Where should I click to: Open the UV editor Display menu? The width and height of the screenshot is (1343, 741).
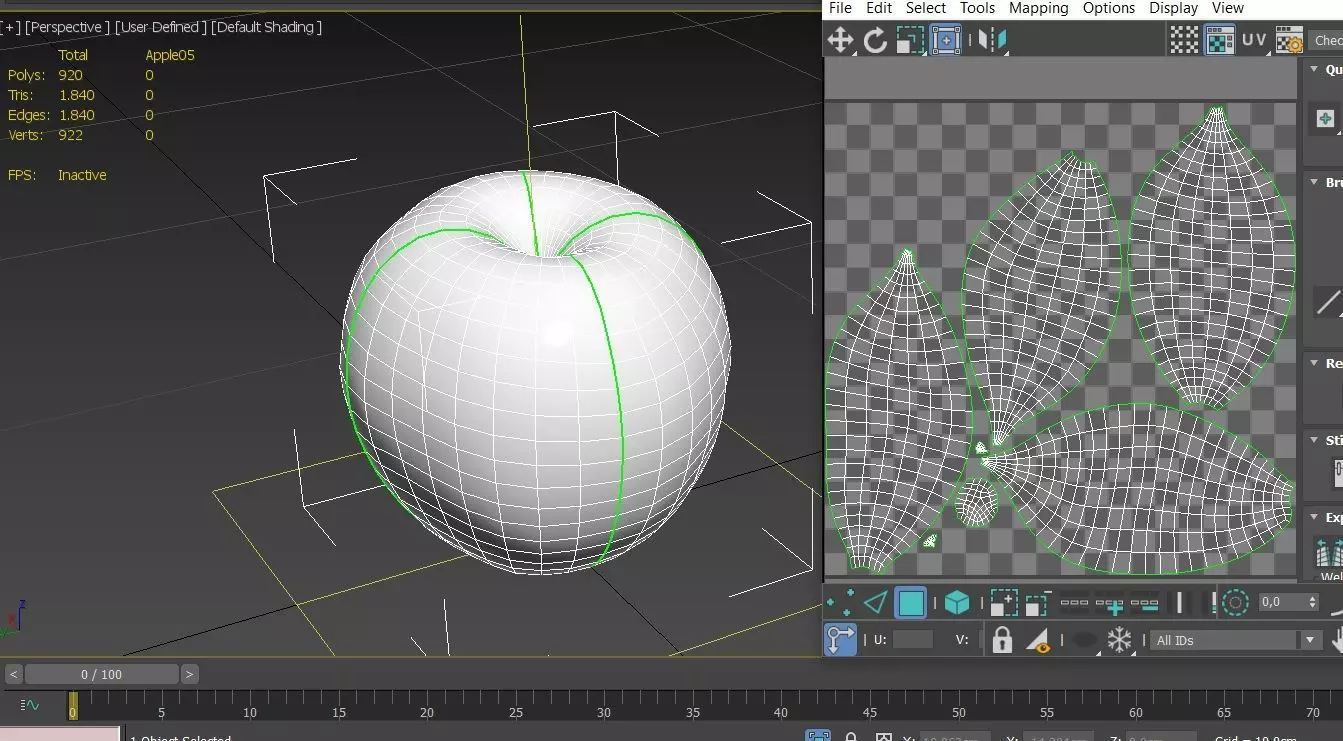(1174, 8)
